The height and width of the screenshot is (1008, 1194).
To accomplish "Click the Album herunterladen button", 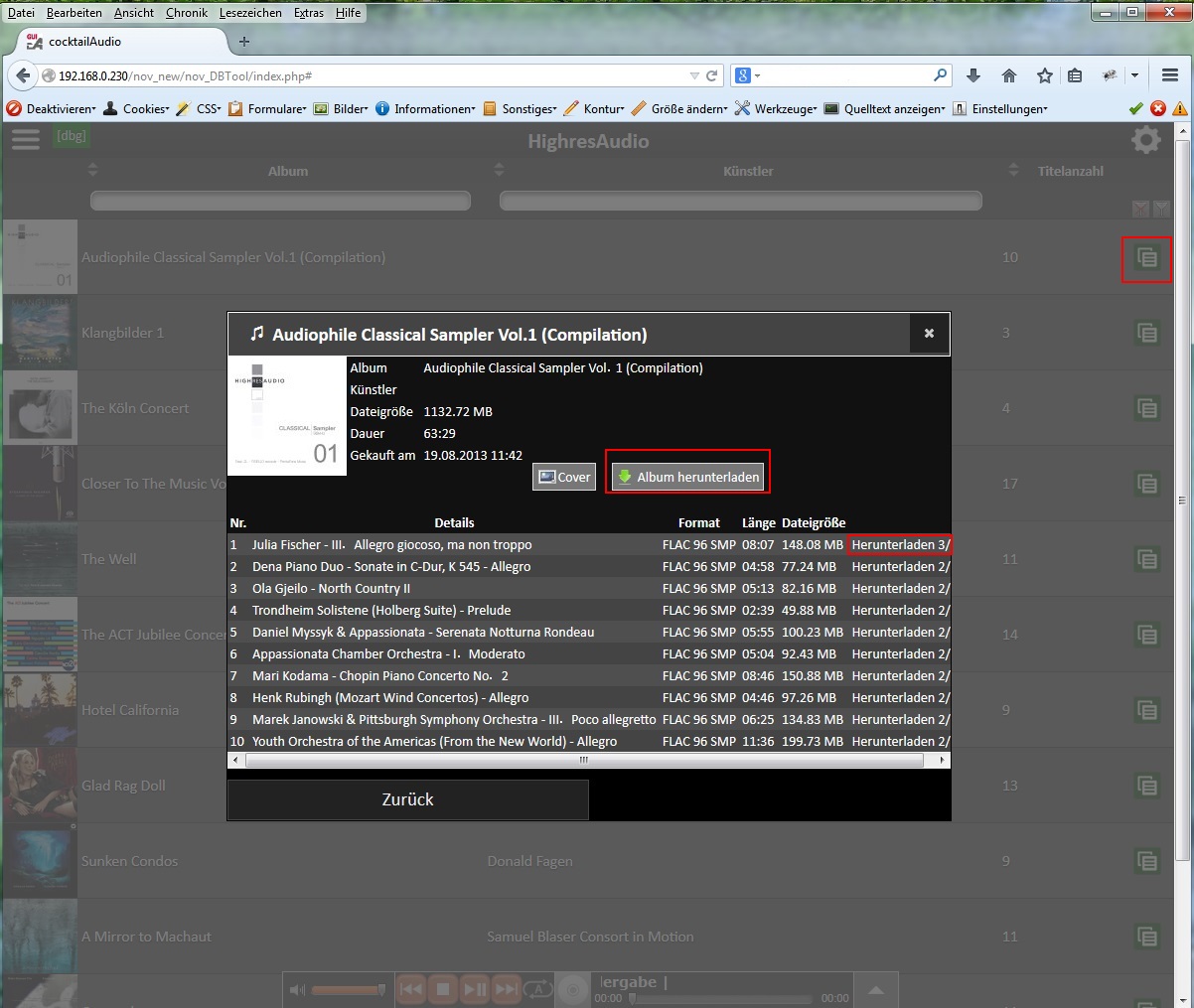I will pos(688,477).
